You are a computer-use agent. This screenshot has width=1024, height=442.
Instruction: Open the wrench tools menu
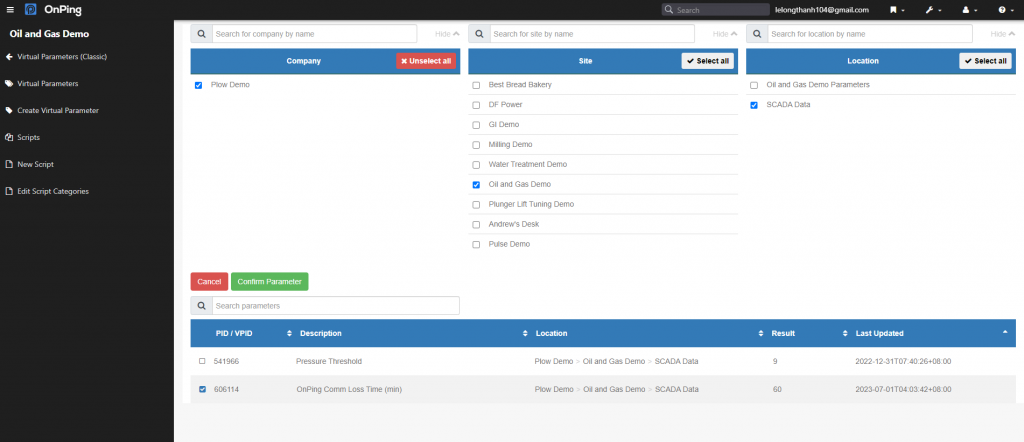pyautogui.click(x=933, y=10)
